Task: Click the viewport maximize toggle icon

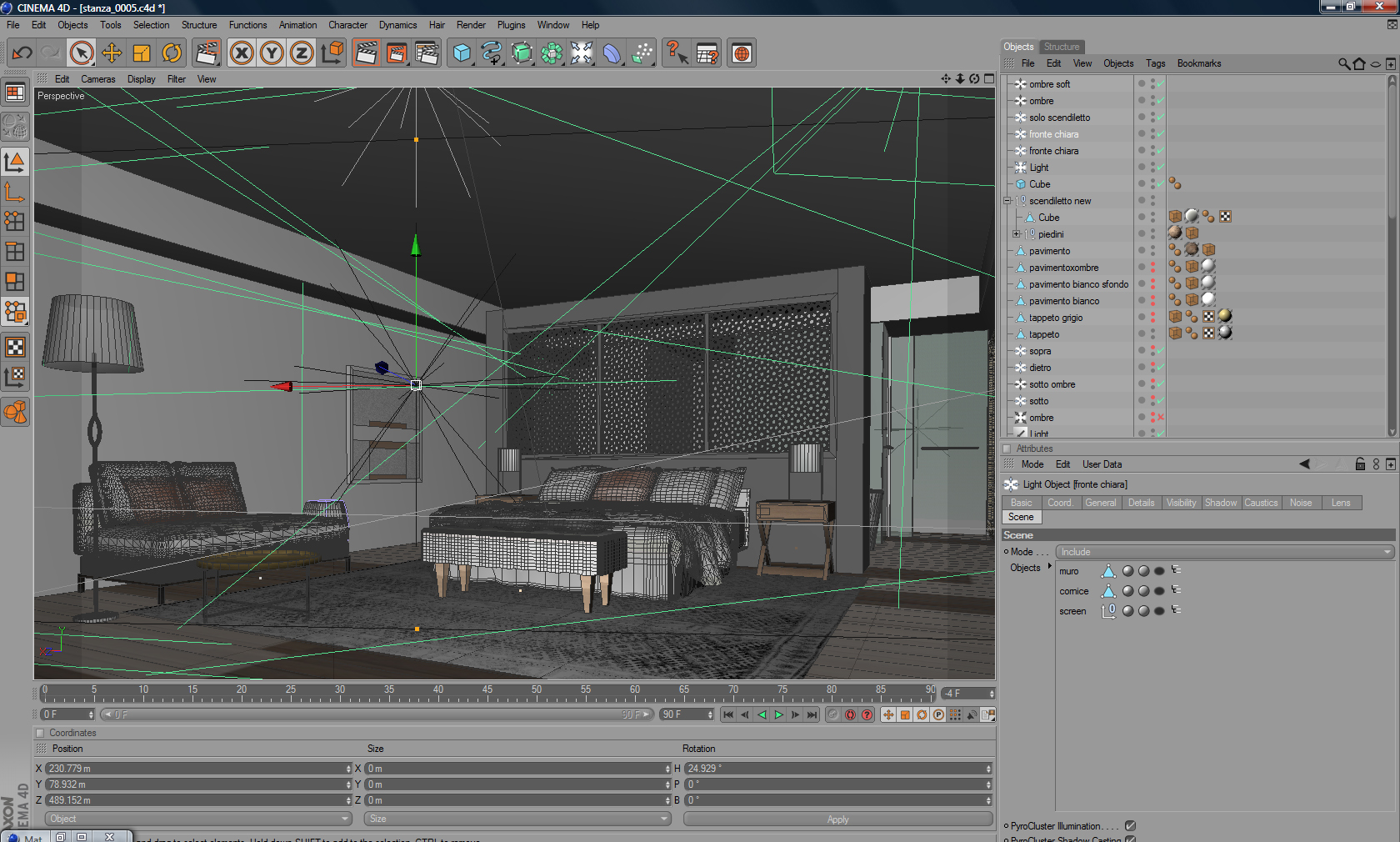Action: [x=989, y=78]
